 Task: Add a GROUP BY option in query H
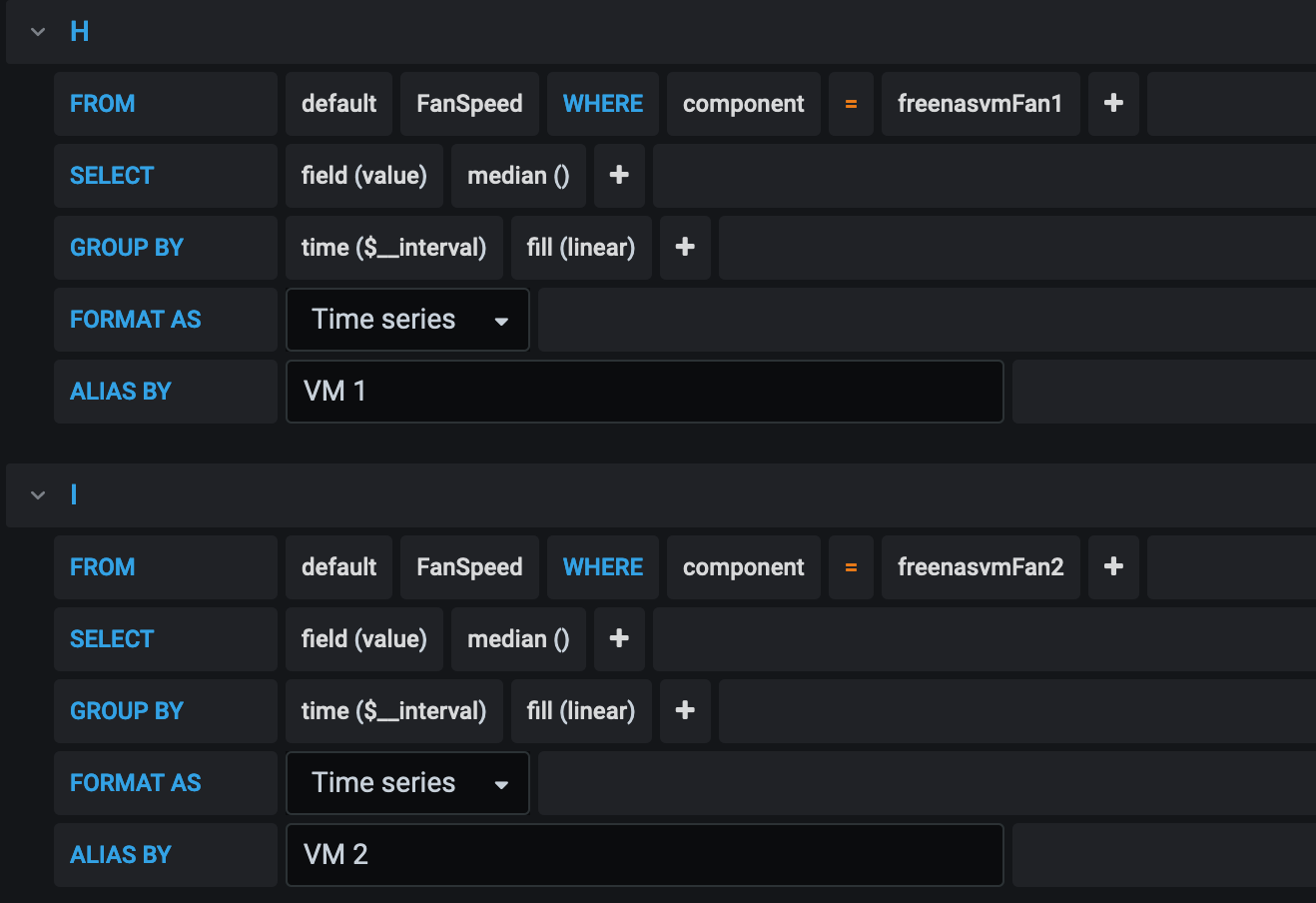685,248
